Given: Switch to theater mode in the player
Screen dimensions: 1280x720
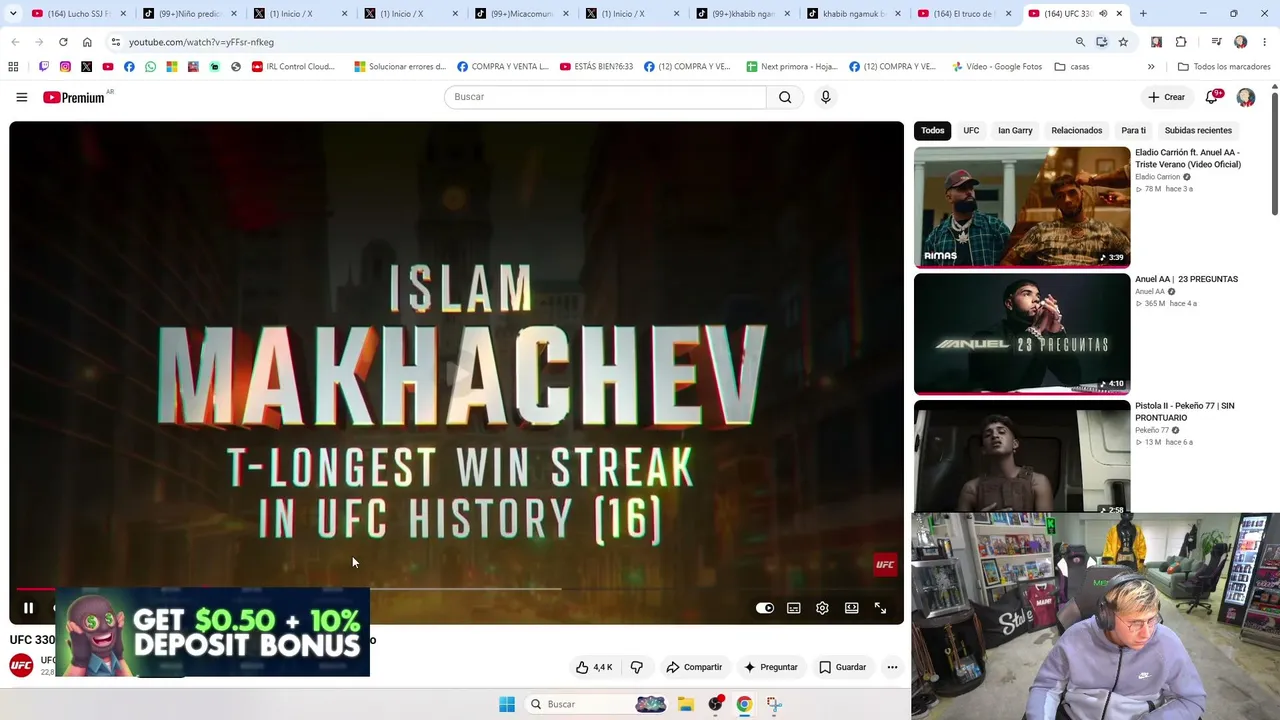Looking at the screenshot, I should [x=851, y=608].
